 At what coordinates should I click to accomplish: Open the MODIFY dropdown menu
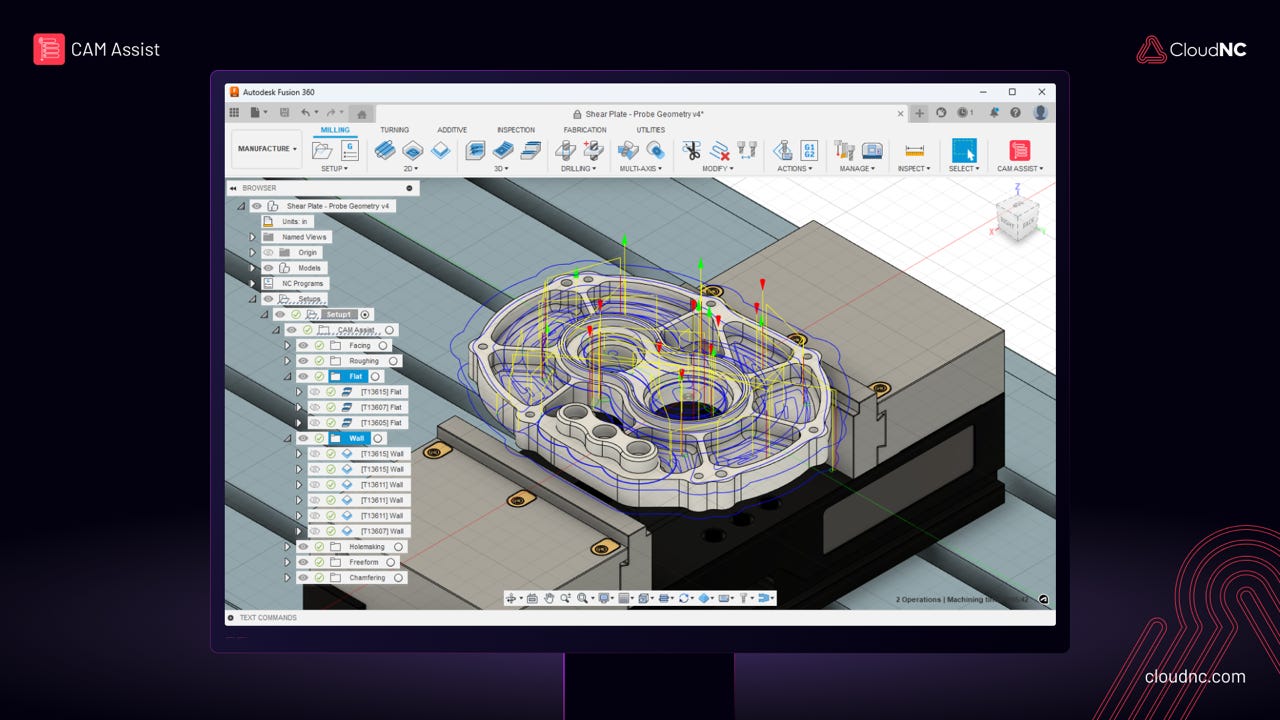point(718,169)
